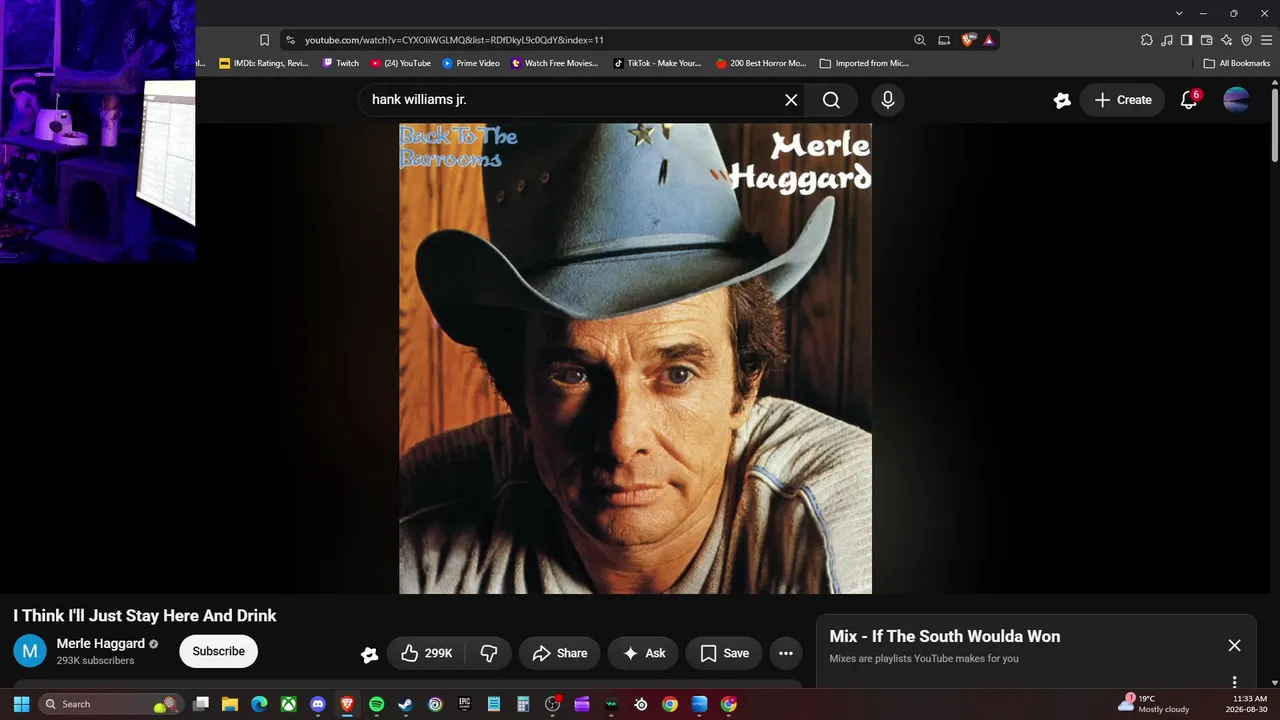Open All Bookmarks folder
The width and height of the screenshot is (1280, 720).
(x=1237, y=63)
